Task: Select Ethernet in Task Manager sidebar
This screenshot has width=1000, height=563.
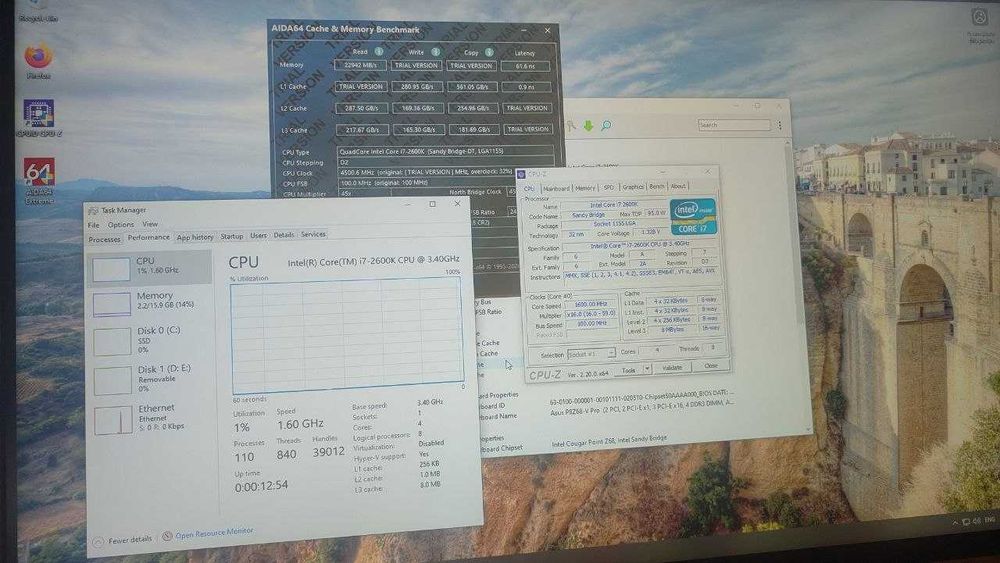Action: tap(154, 418)
